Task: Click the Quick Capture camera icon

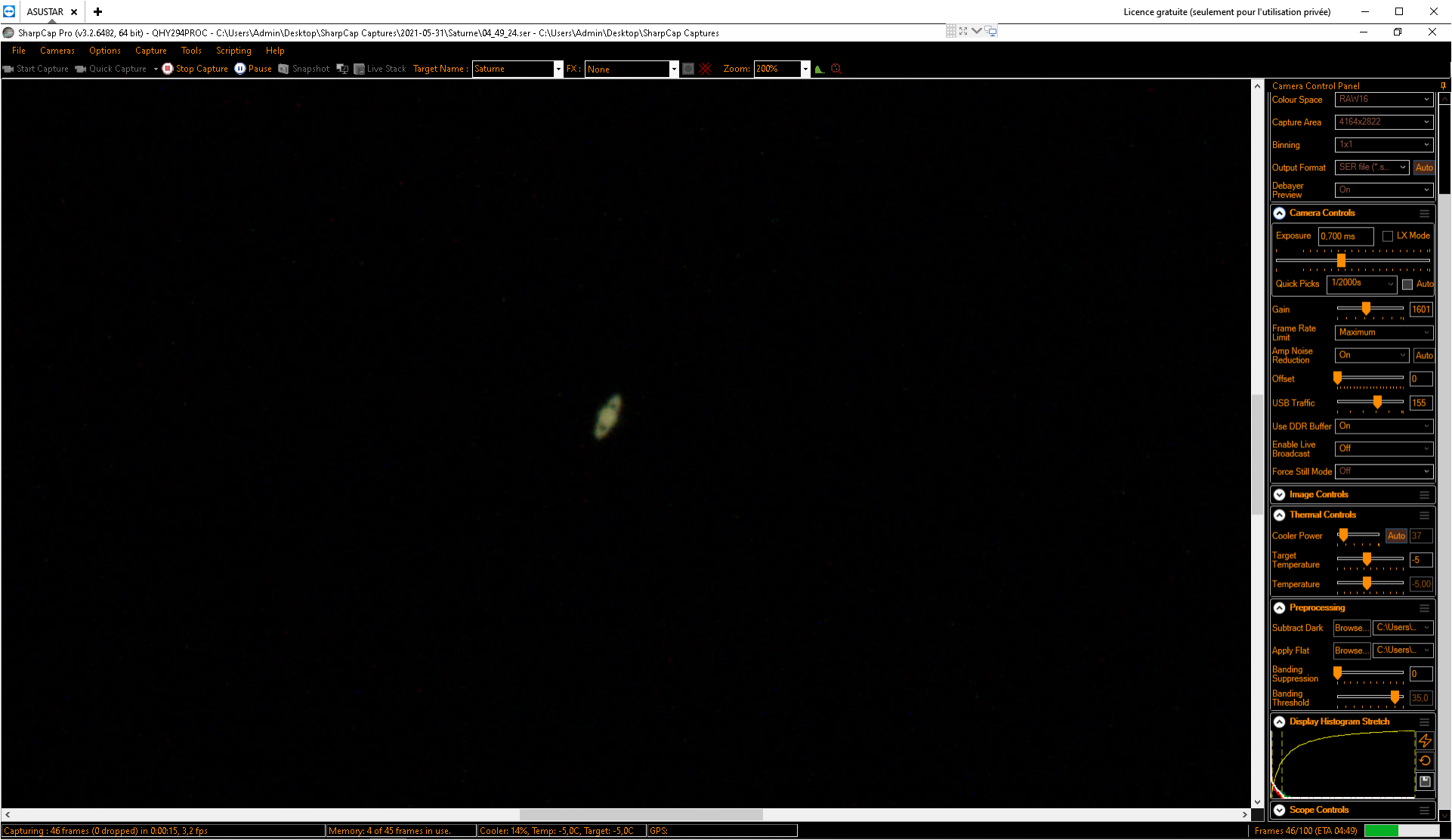Action: pos(81,69)
